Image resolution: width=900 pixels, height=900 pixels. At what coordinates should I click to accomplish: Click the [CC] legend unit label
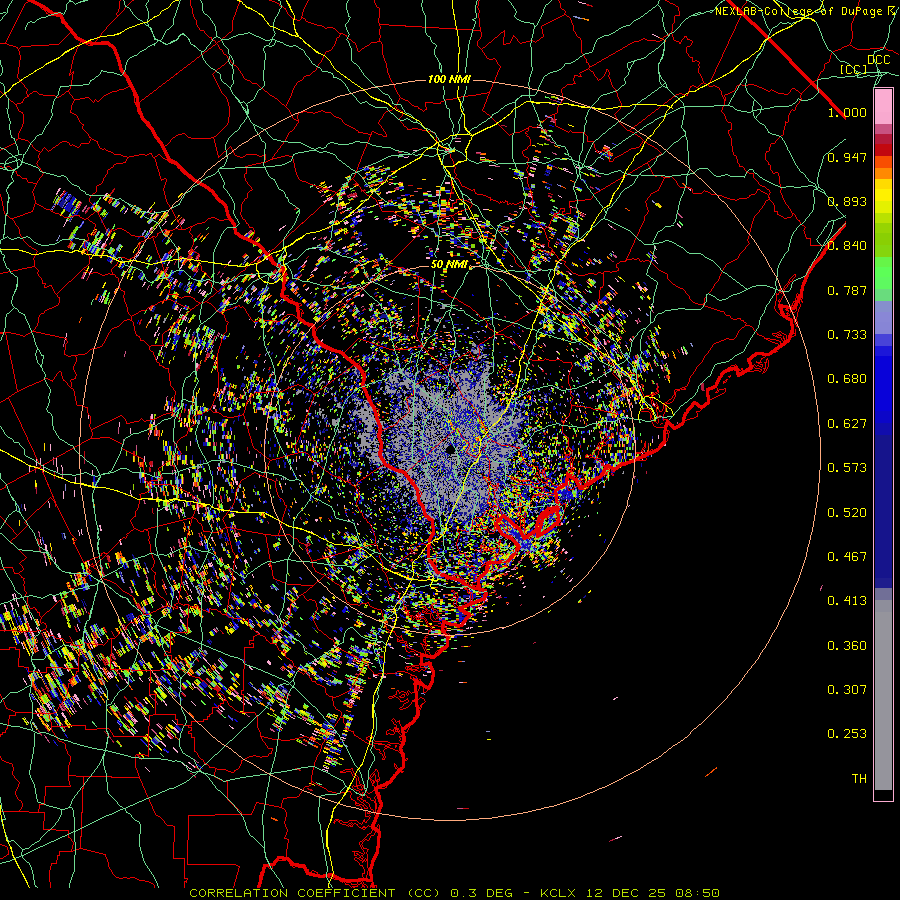pyautogui.click(x=854, y=70)
